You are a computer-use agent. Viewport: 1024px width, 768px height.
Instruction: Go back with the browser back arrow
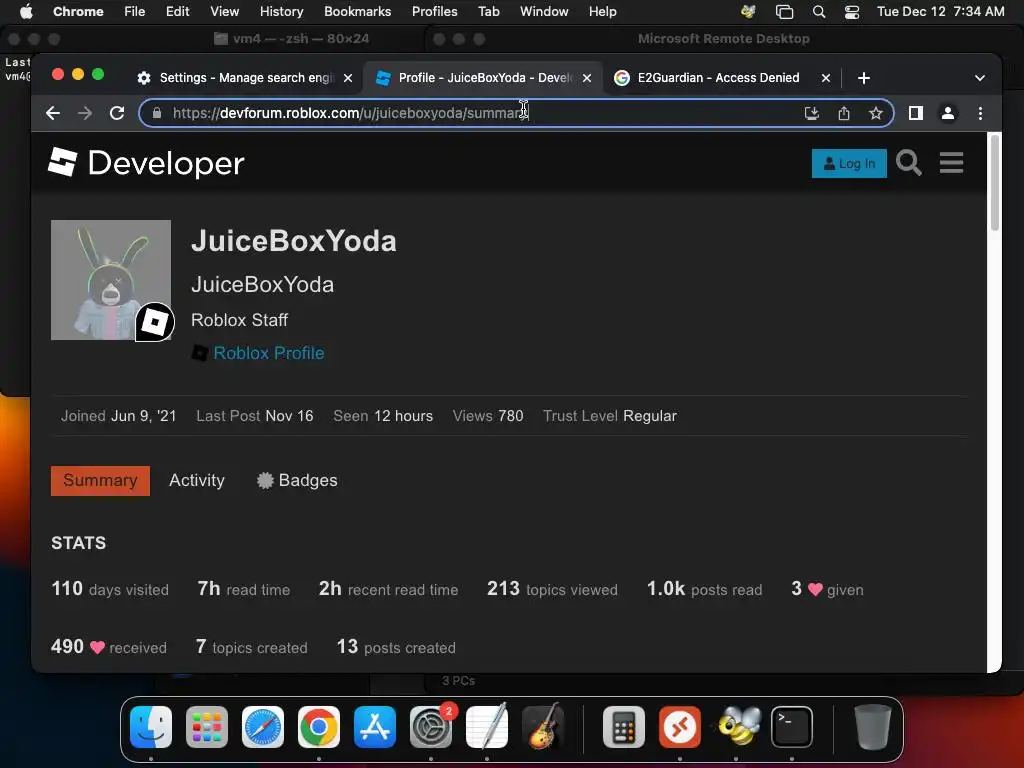[53, 113]
